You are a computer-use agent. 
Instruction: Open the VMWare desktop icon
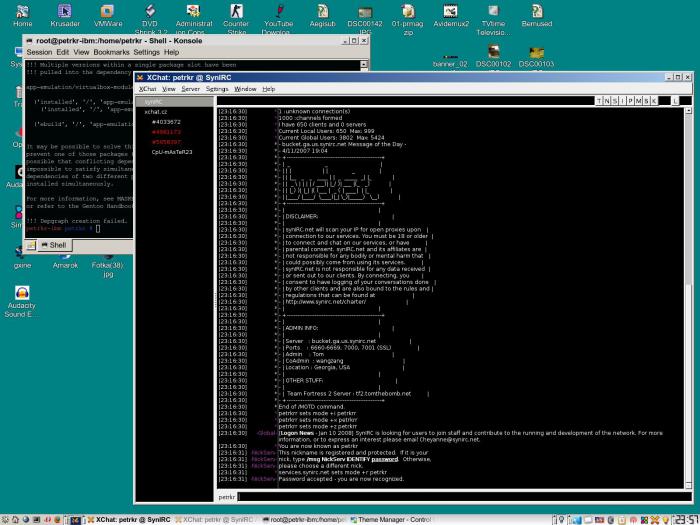[x=108, y=16]
